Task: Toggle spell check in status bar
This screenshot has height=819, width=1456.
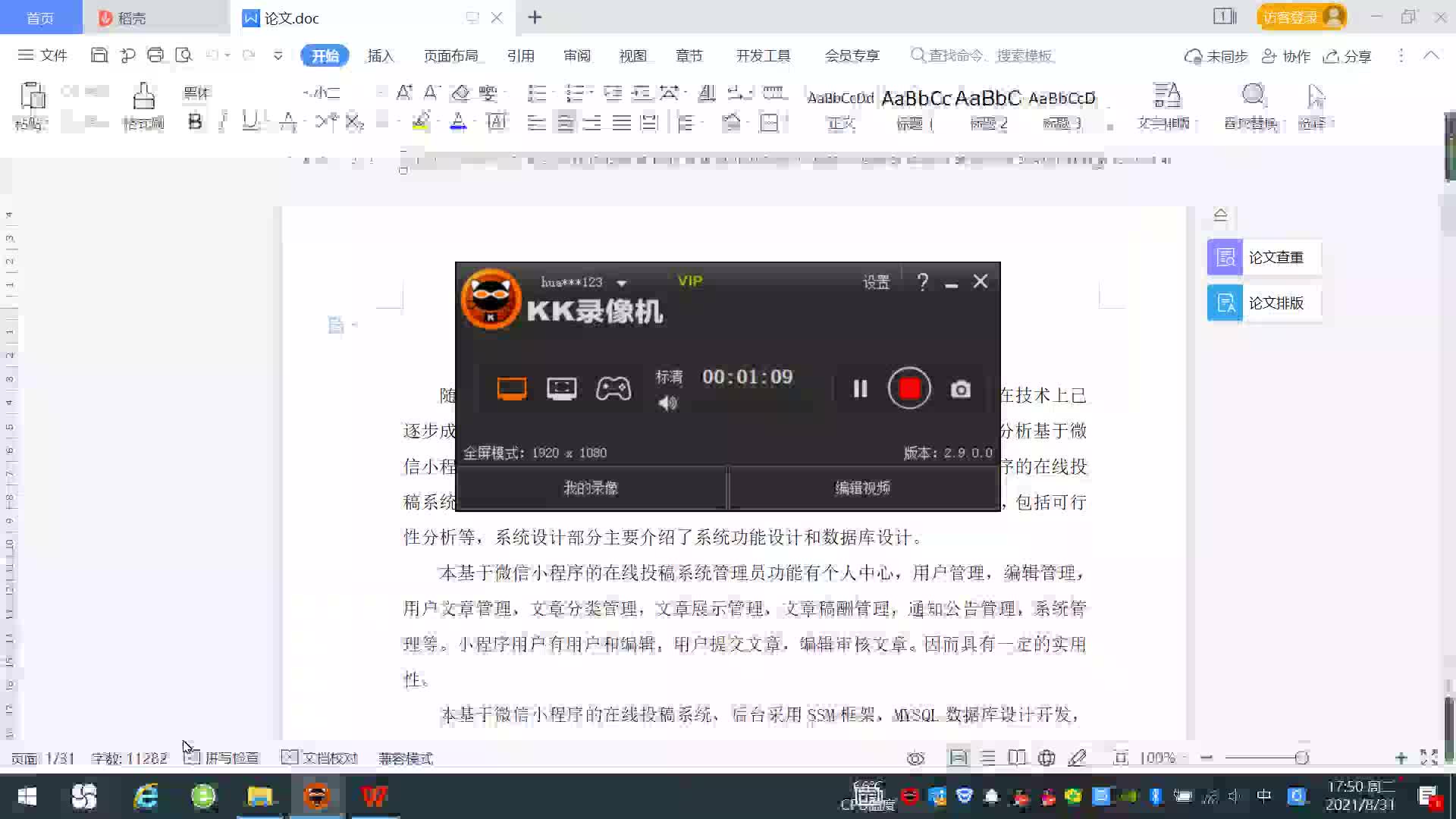Action: (221, 758)
